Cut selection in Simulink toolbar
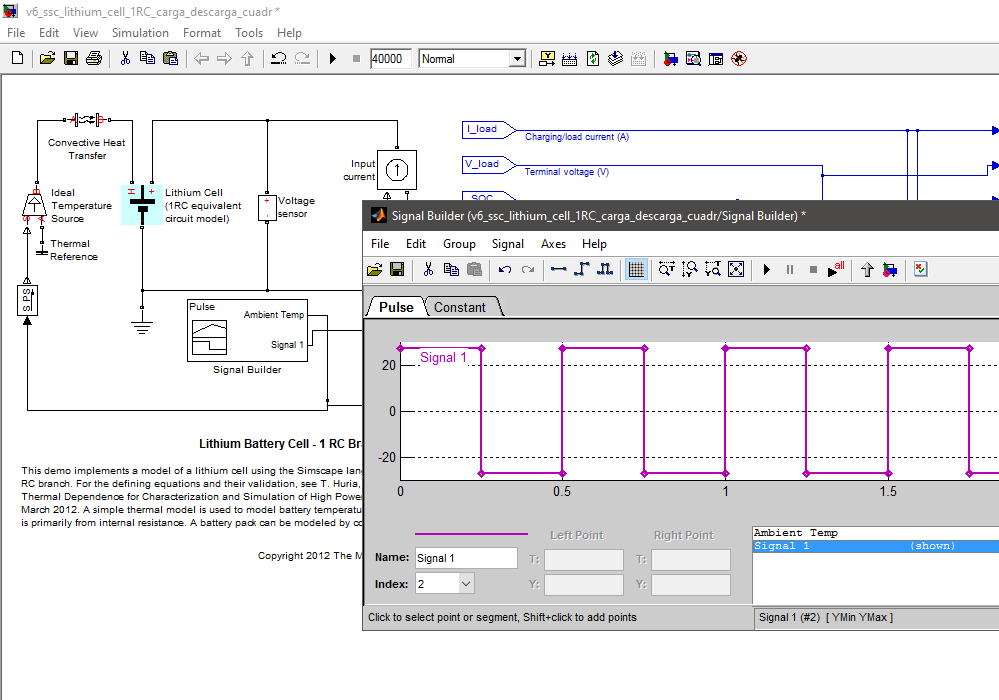The width and height of the screenshot is (999, 700). [x=125, y=59]
